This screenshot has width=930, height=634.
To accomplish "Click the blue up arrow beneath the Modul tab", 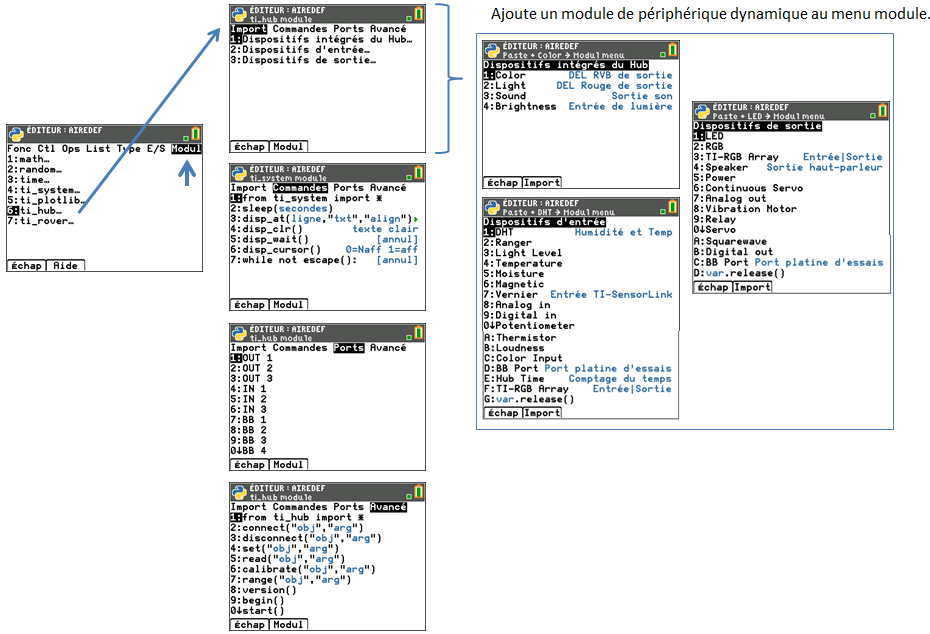I will click(186, 176).
